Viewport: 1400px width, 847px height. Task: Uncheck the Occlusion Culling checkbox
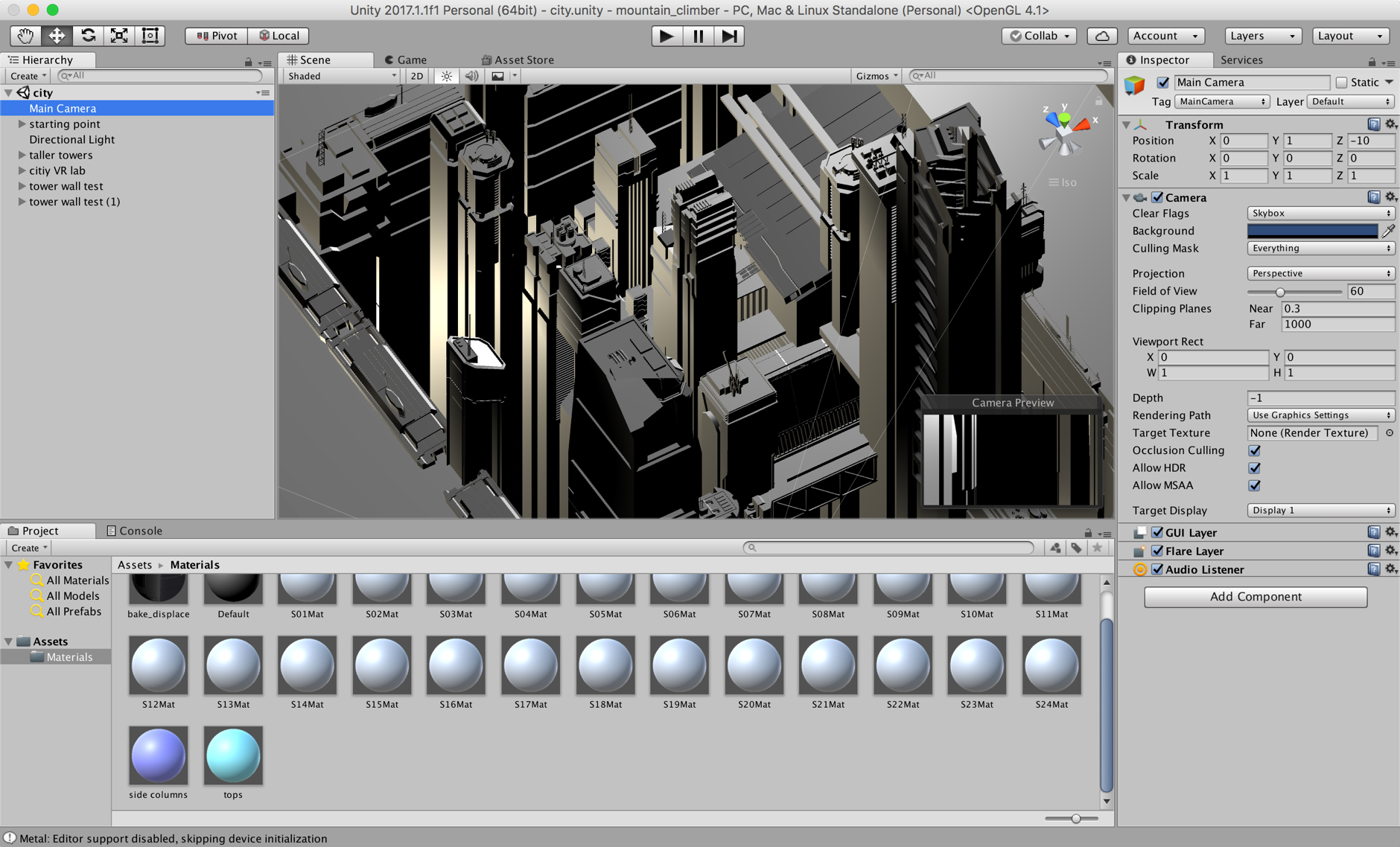pos(1255,450)
